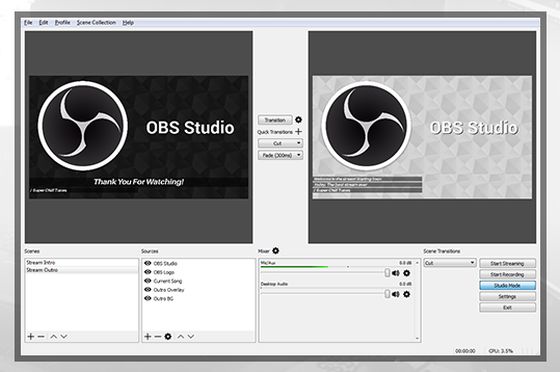Open source properties gear icon

point(168,336)
